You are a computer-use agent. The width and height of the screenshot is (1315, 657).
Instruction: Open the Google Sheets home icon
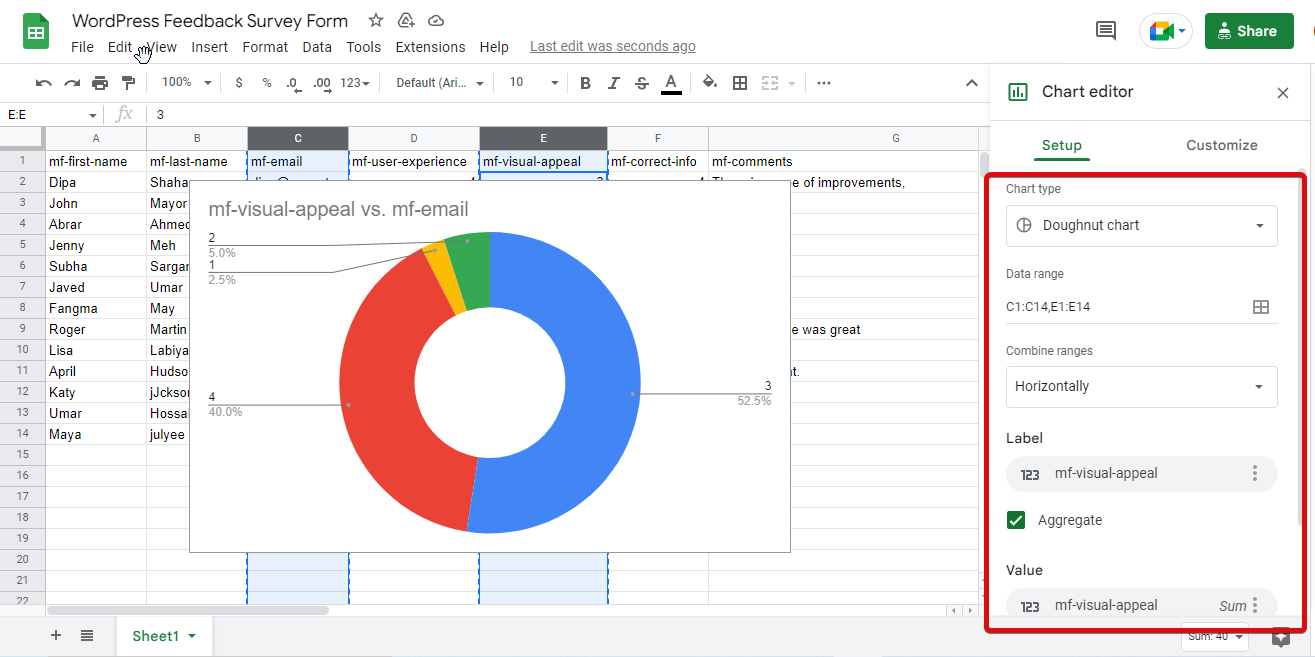(x=37, y=31)
